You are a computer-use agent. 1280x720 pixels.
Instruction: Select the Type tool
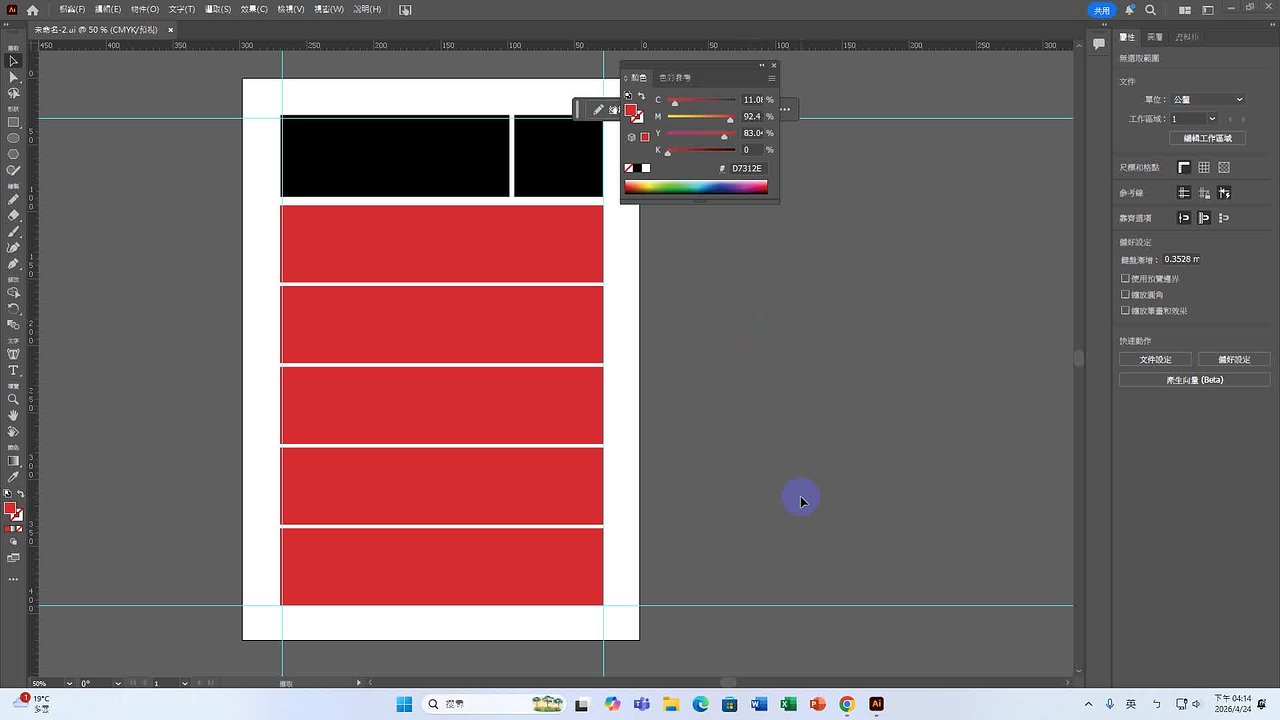13,370
